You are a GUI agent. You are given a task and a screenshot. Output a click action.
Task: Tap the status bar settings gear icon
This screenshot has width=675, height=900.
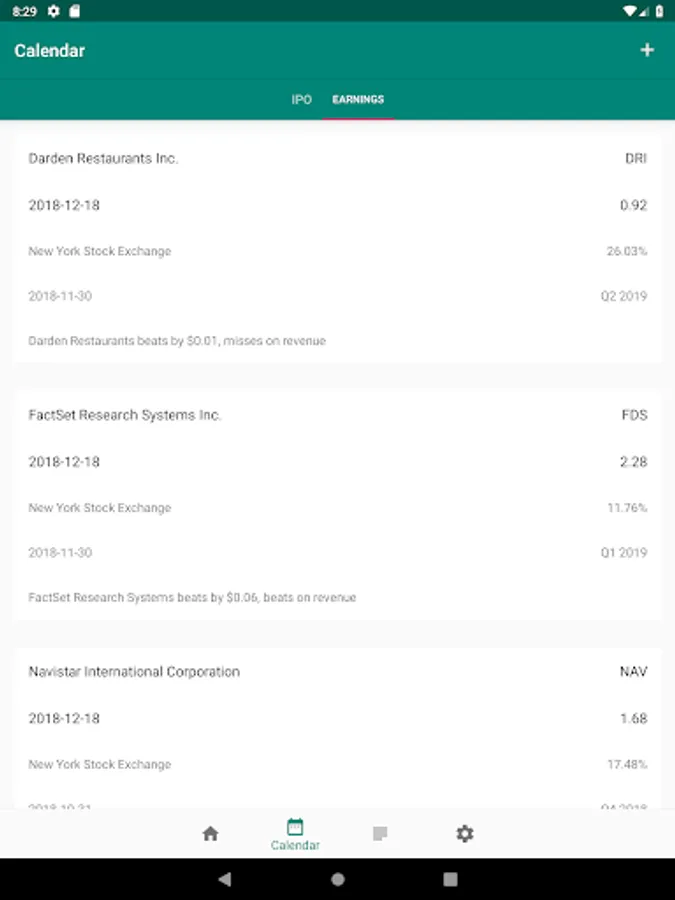coord(54,11)
